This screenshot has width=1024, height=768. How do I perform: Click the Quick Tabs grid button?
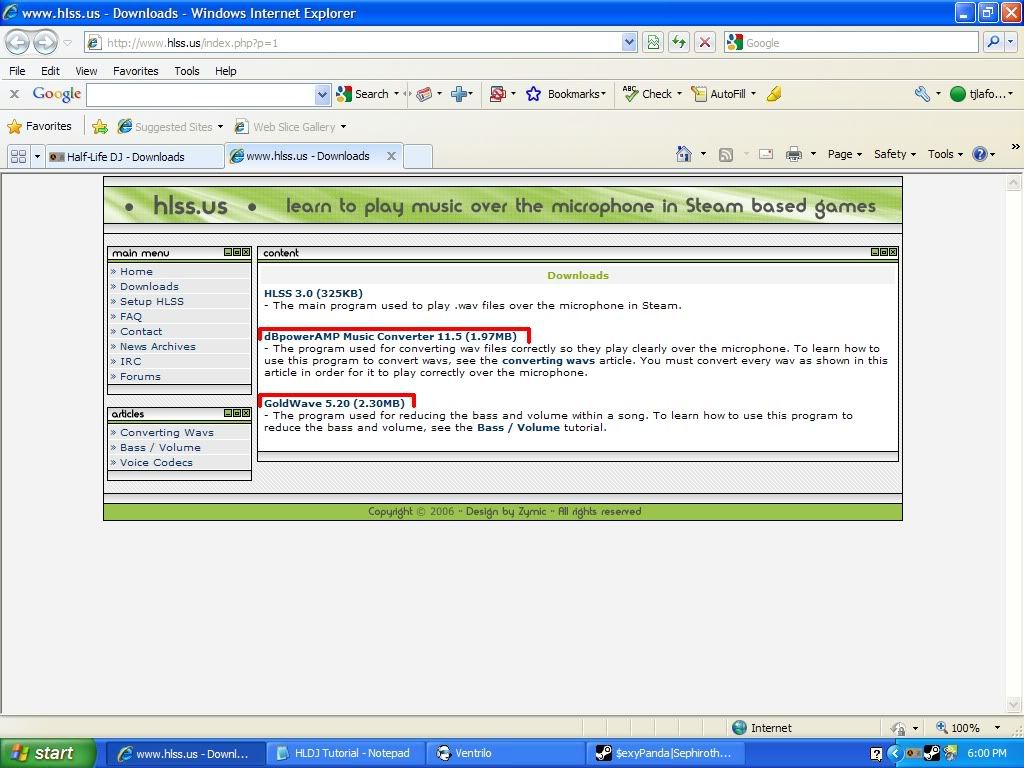[x=18, y=156]
